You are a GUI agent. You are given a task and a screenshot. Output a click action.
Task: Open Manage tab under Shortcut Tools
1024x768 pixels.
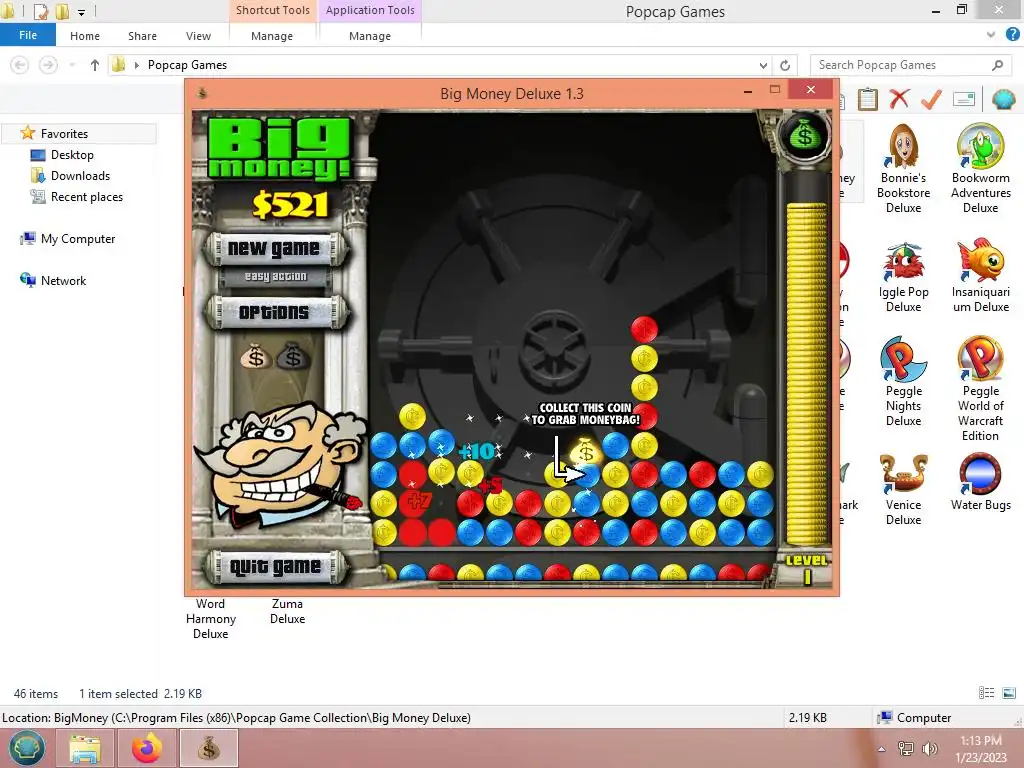(x=272, y=36)
